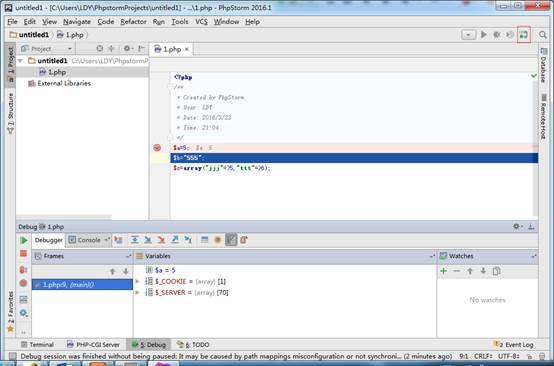The image size is (554, 366).
Task: Click the Run triangle in the top toolbar
Action: click(484, 35)
